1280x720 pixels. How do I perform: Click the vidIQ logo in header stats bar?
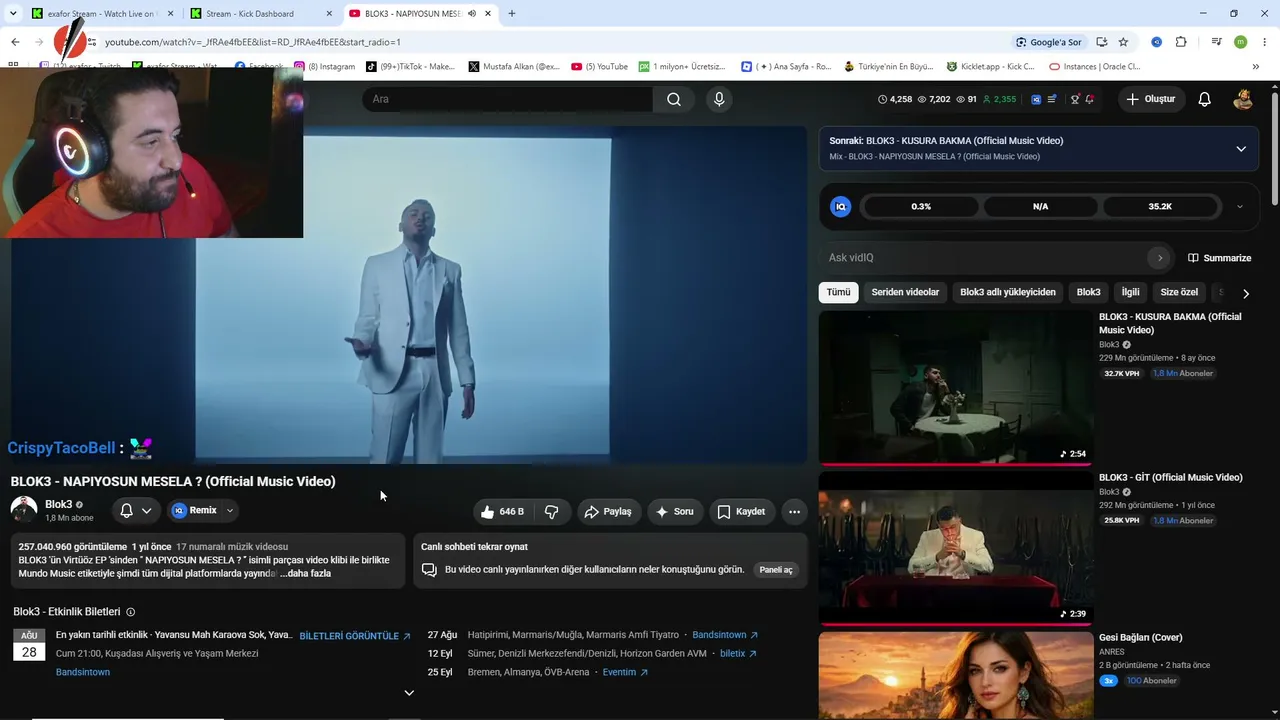pos(1036,99)
